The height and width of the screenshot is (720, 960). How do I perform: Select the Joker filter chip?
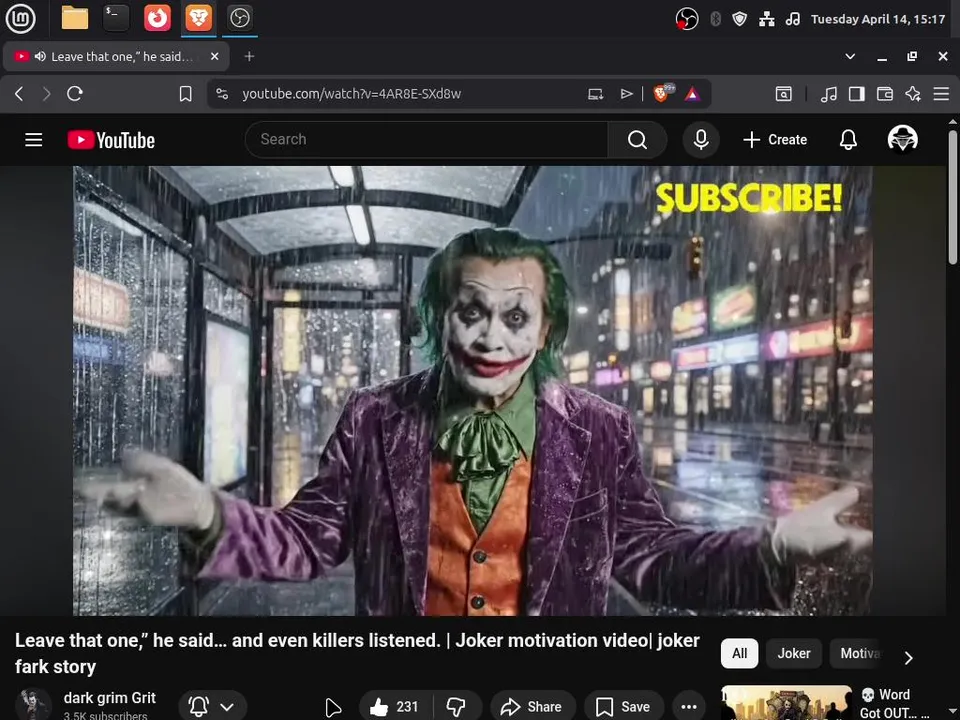[794, 653]
